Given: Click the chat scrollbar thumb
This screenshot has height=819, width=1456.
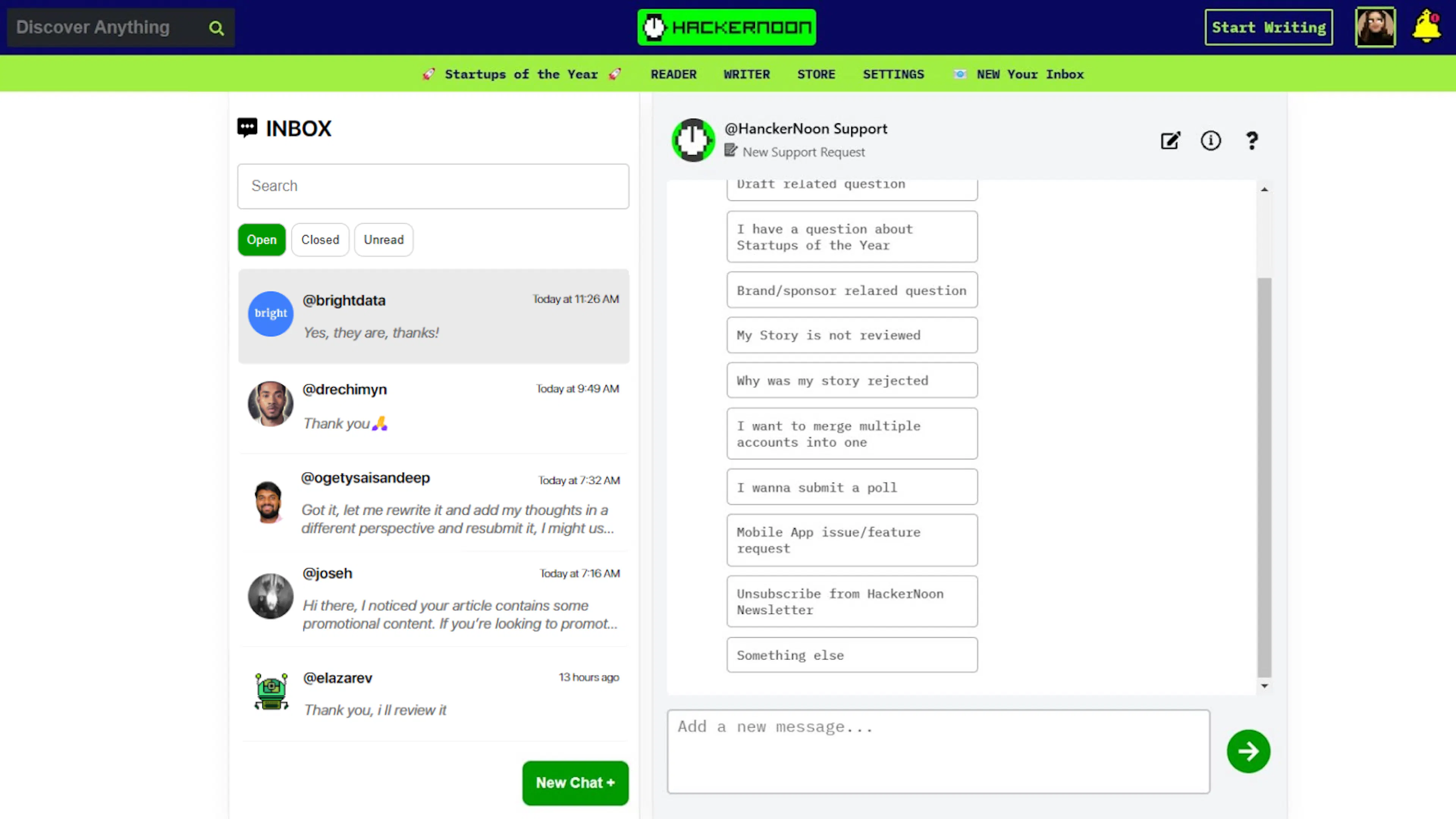Looking at the screenshot, I should pyautogui.click(x=1264, y=477).
